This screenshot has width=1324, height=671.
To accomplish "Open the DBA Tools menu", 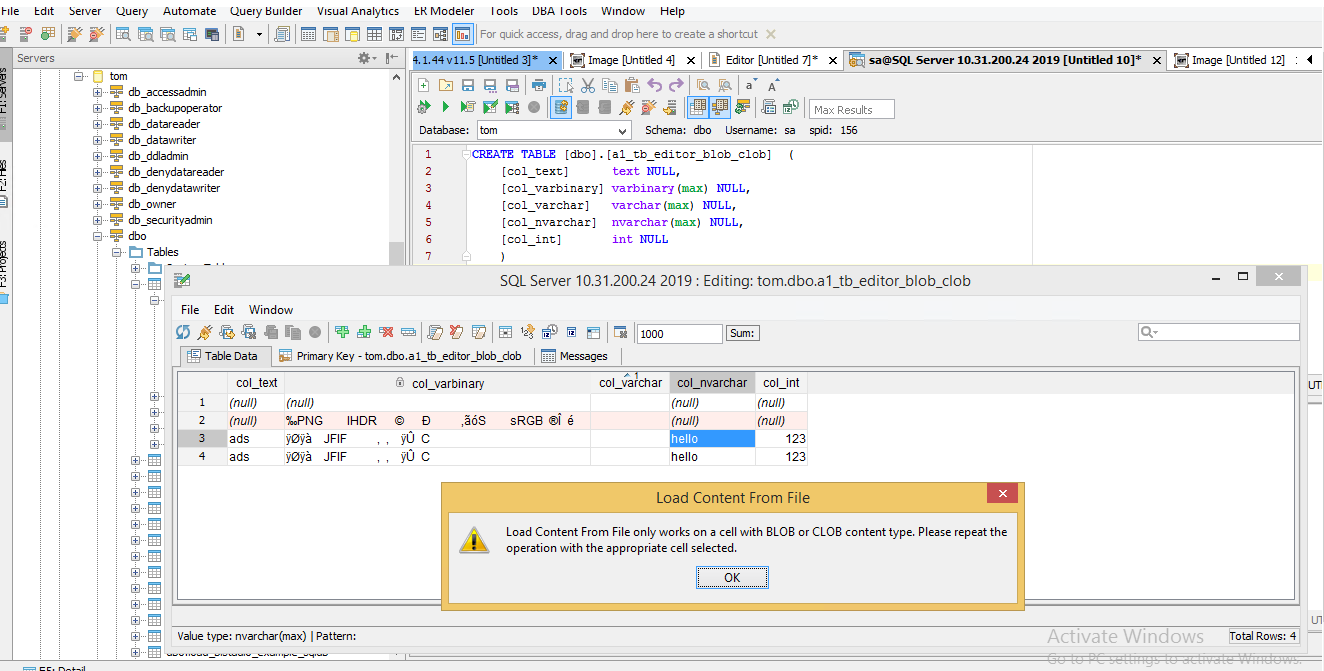I will click(x=559, y=11).
